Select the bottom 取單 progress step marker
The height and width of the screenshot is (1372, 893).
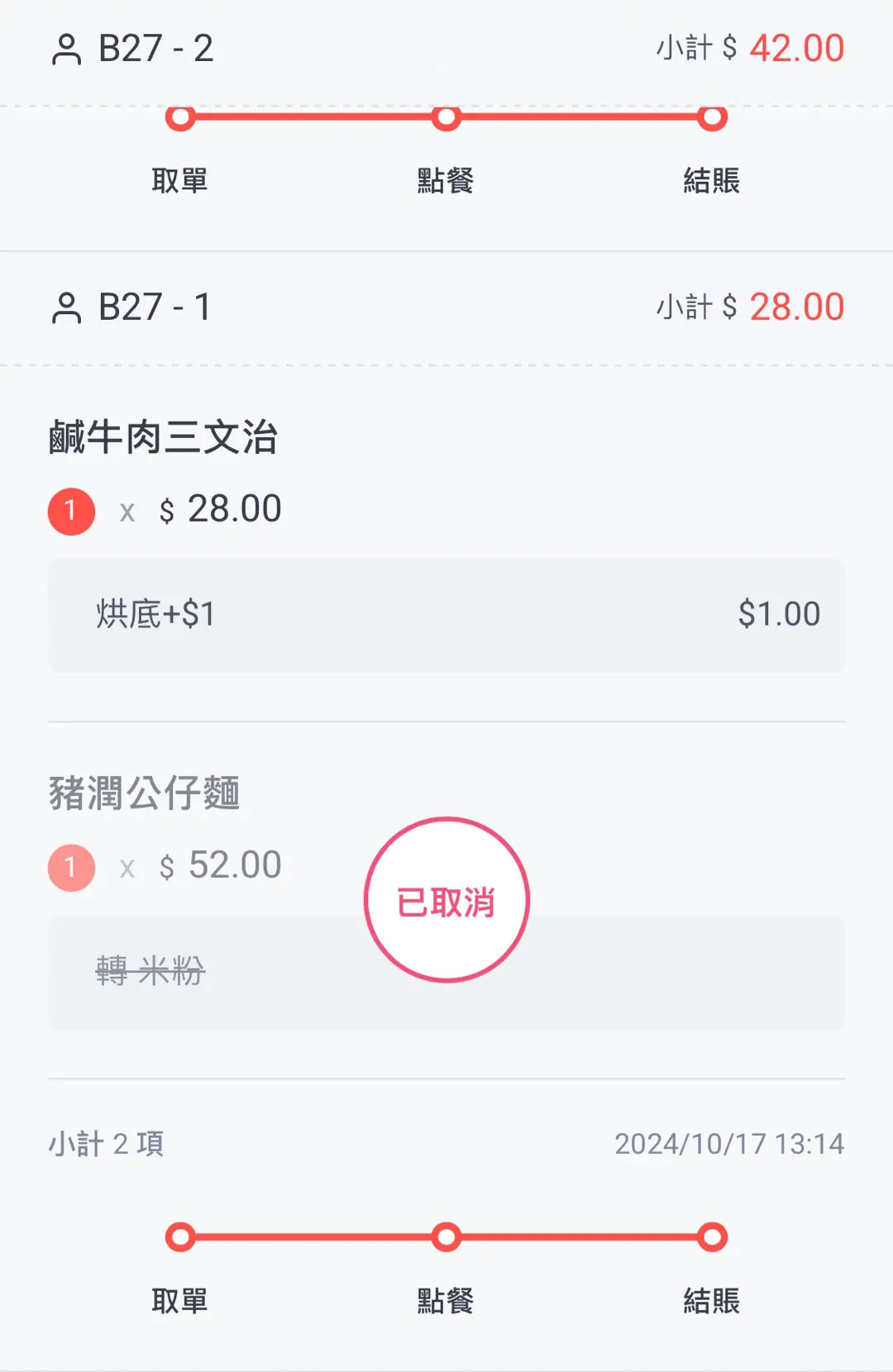(x=180, y=1237)
